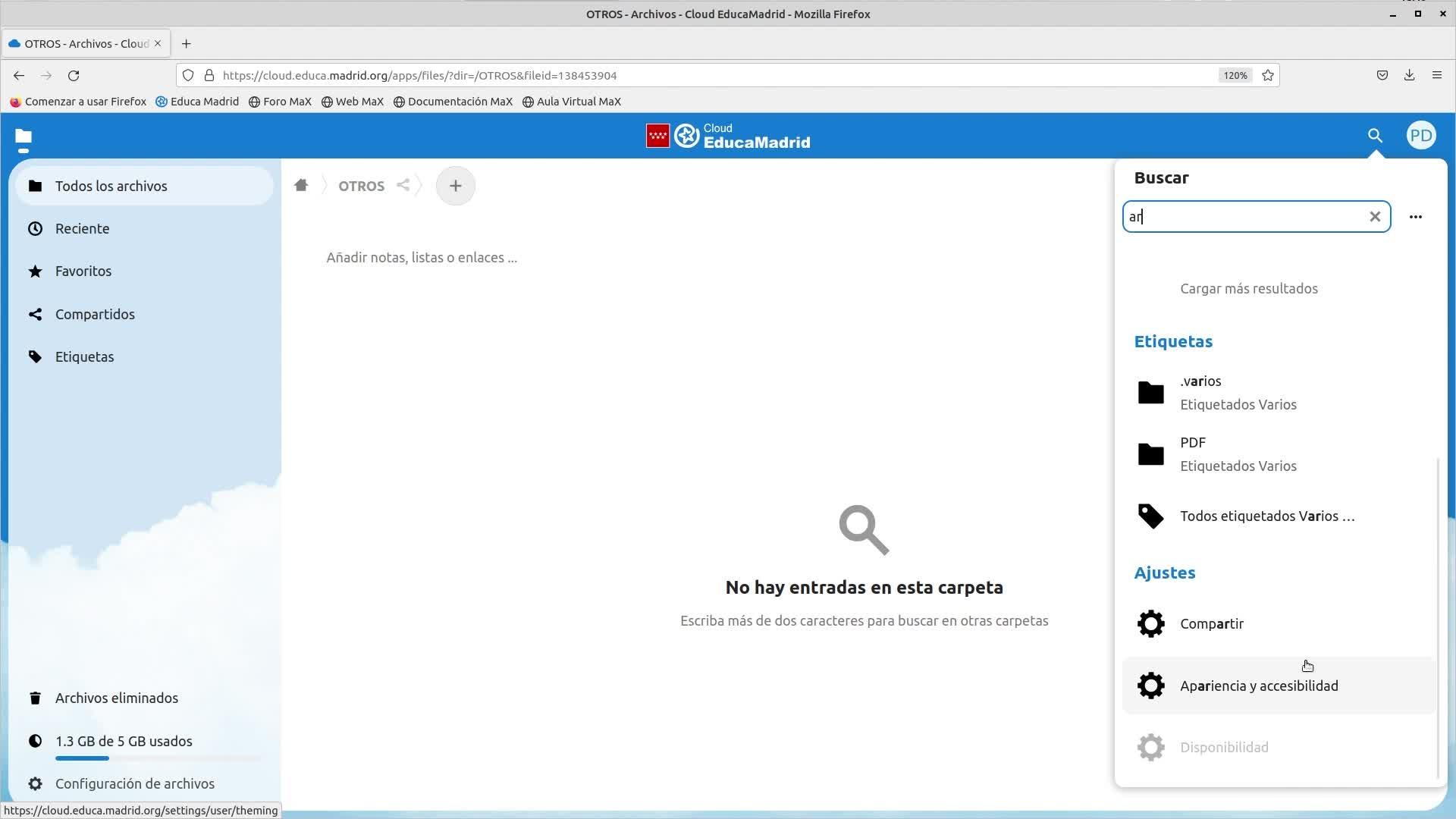
Task: Open Favoritos in the sidebar
Action: 83,271
